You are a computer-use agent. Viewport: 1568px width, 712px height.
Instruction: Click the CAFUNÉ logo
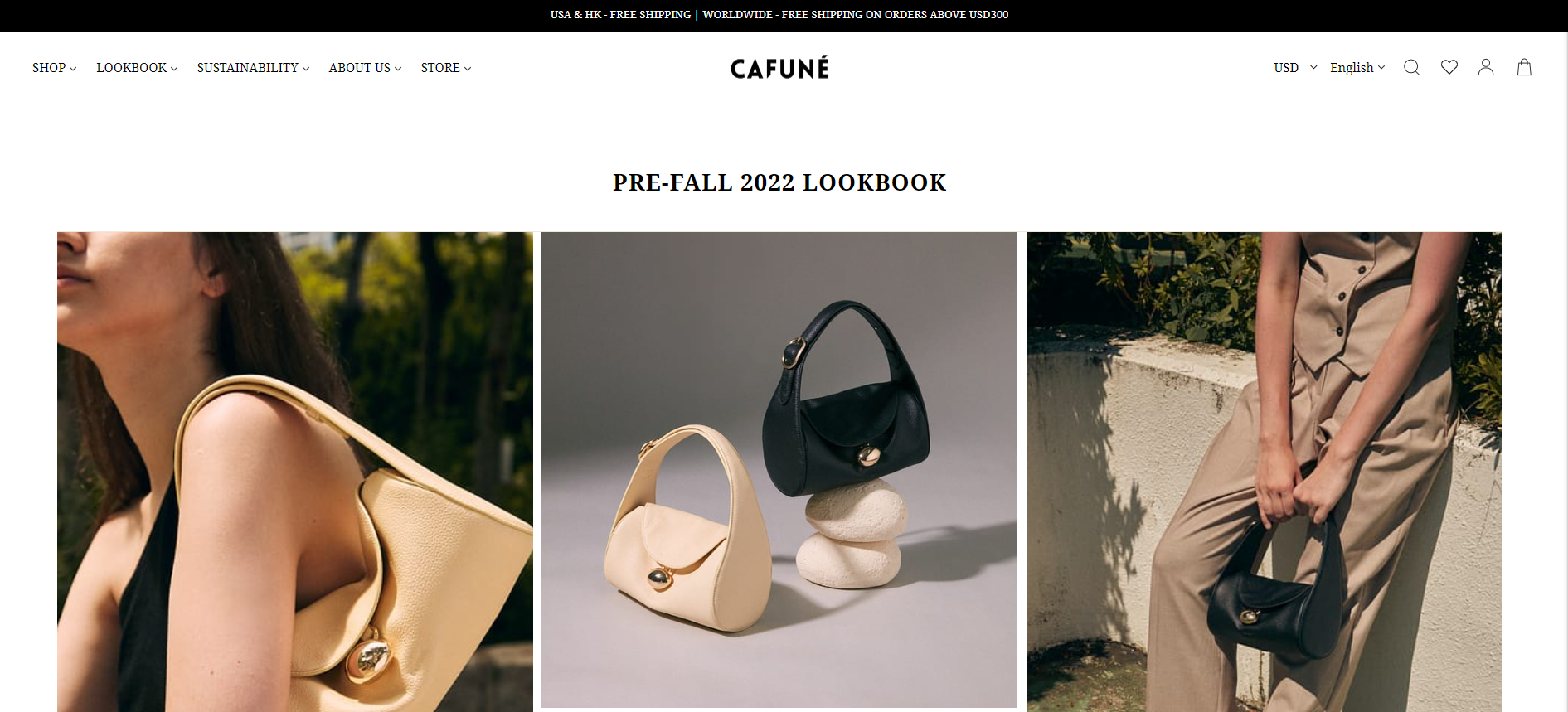[x=779, y=67]
